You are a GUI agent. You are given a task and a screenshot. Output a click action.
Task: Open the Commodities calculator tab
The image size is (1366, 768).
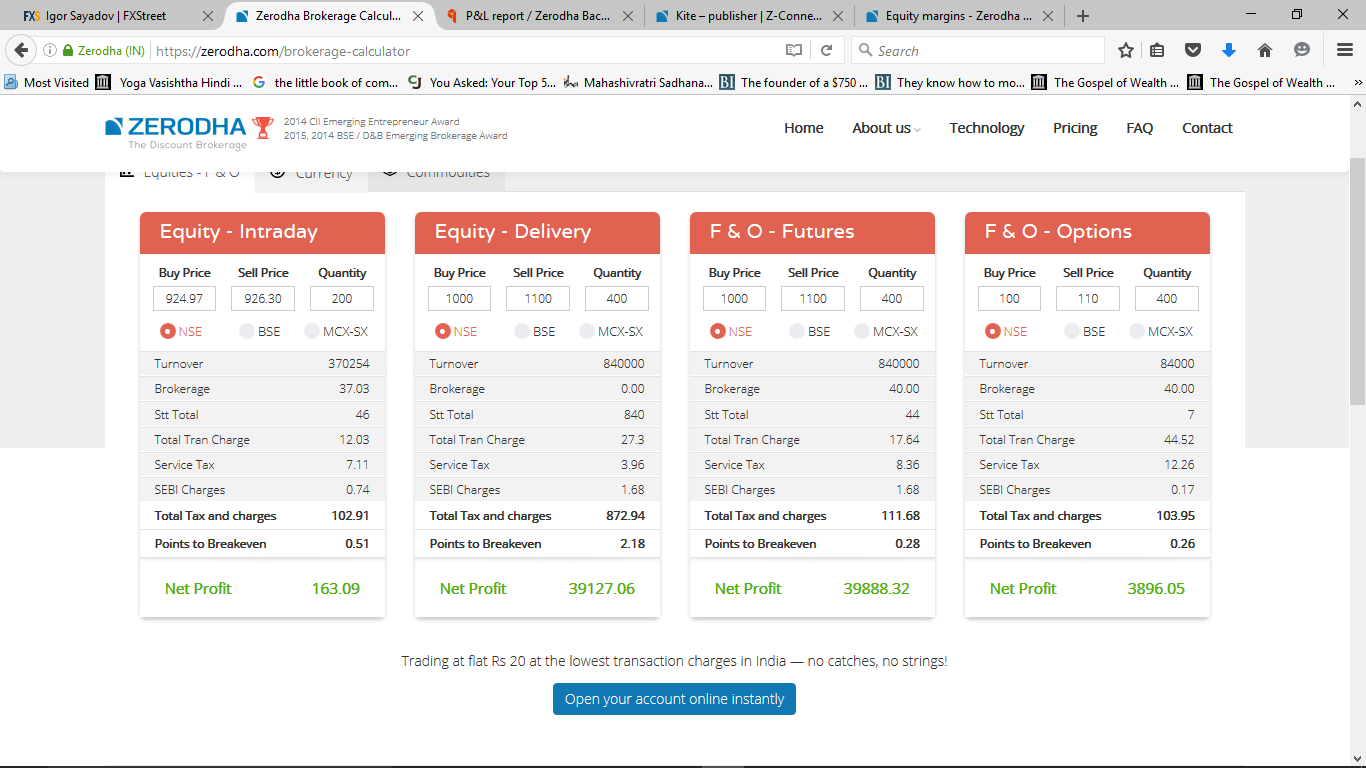click(x=437, y=177)
